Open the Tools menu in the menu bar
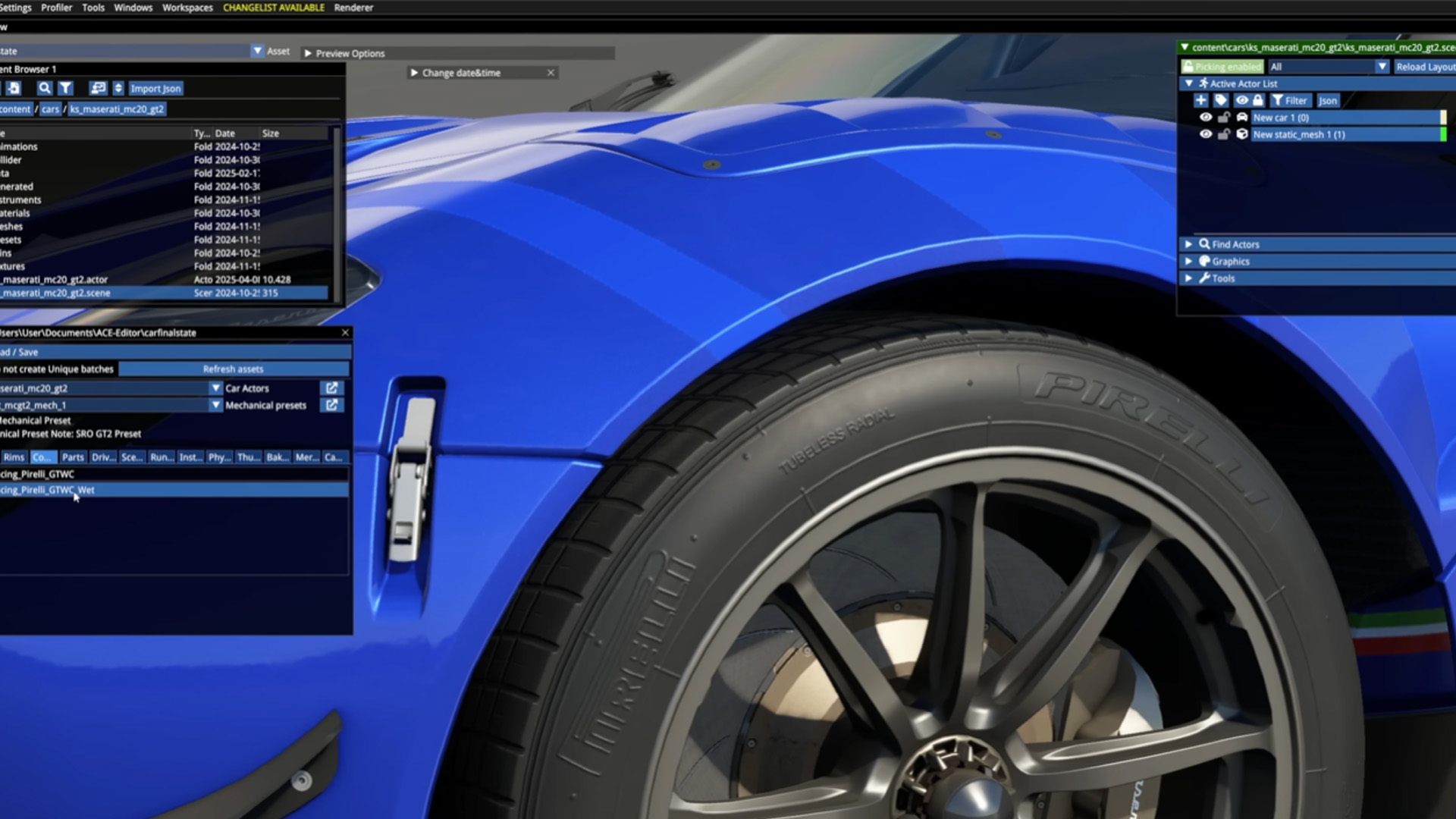1456x819 pixels. click(x=93, y=8)
